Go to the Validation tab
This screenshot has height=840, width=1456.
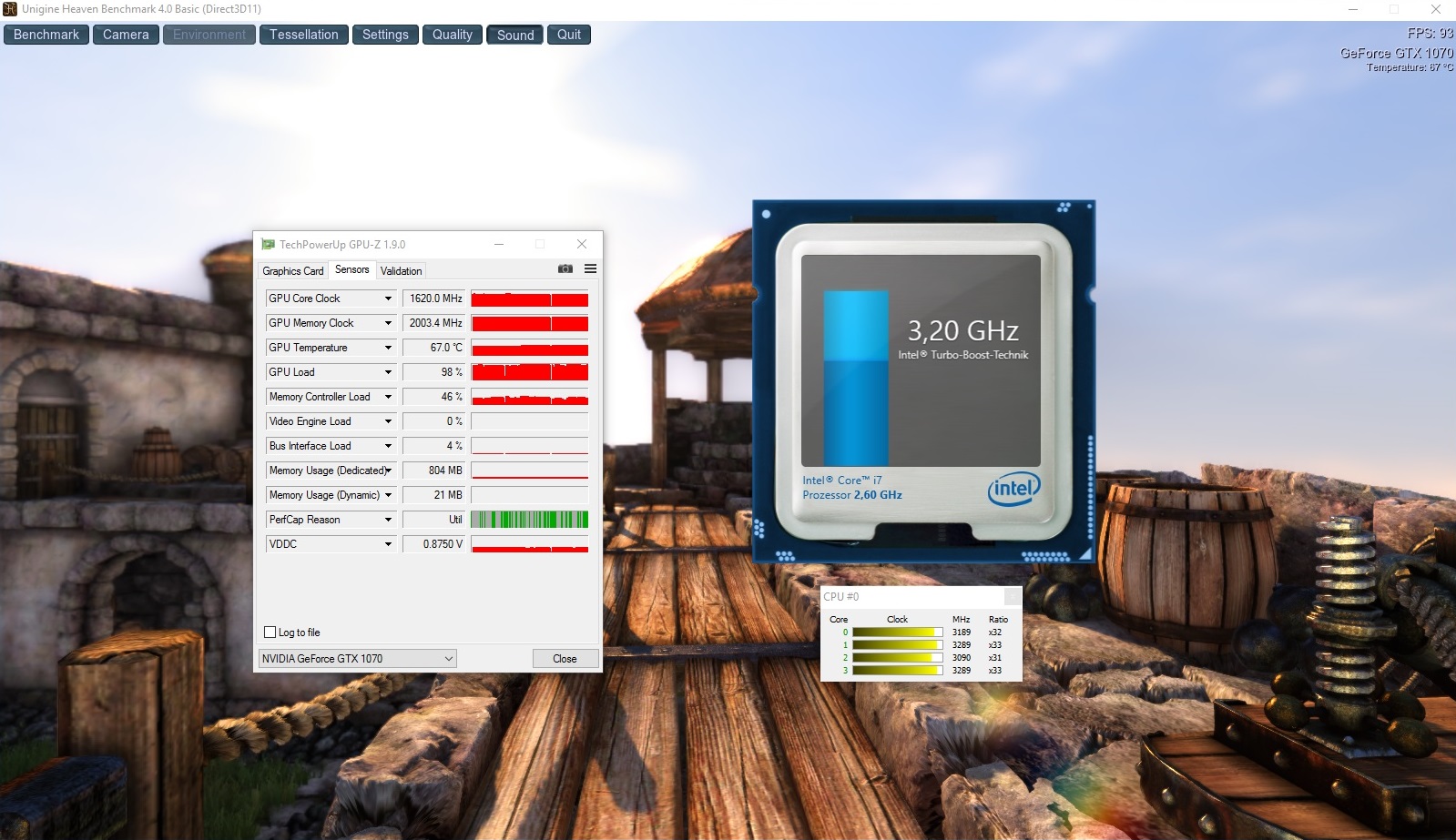pyautogui.click(x=401, y=271)
